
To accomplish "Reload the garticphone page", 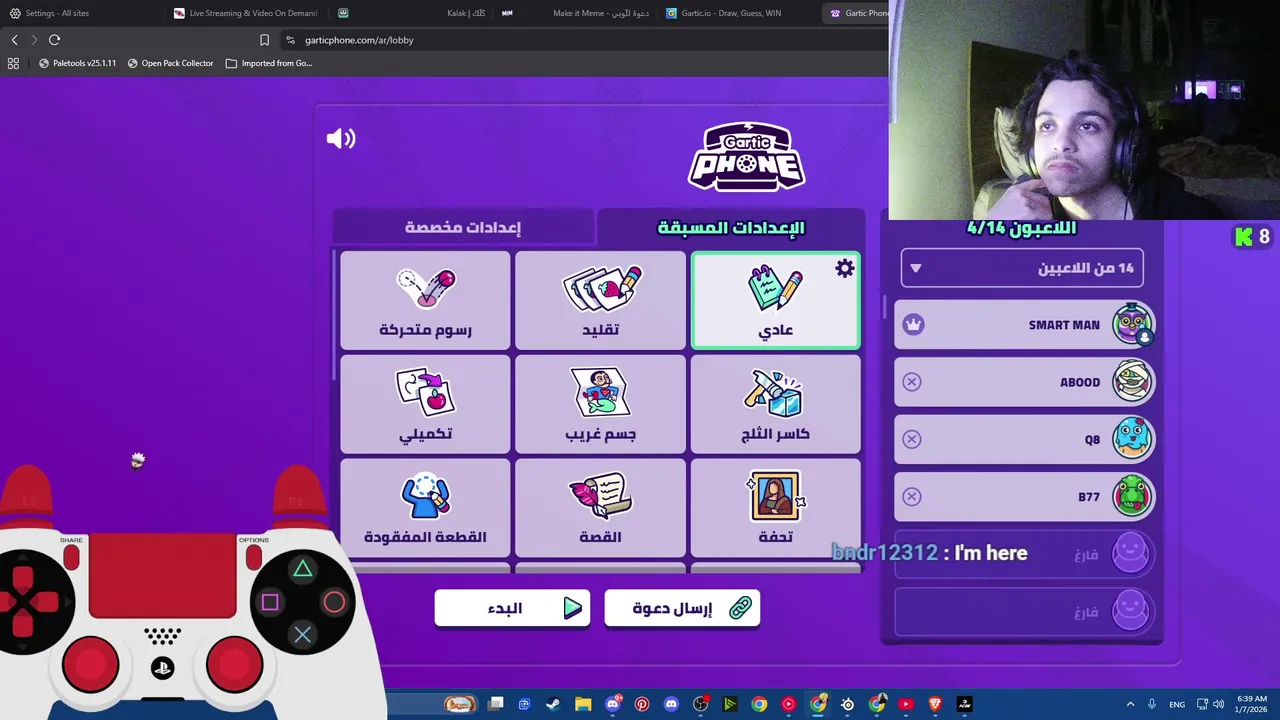I will click(x=54, y=40).
